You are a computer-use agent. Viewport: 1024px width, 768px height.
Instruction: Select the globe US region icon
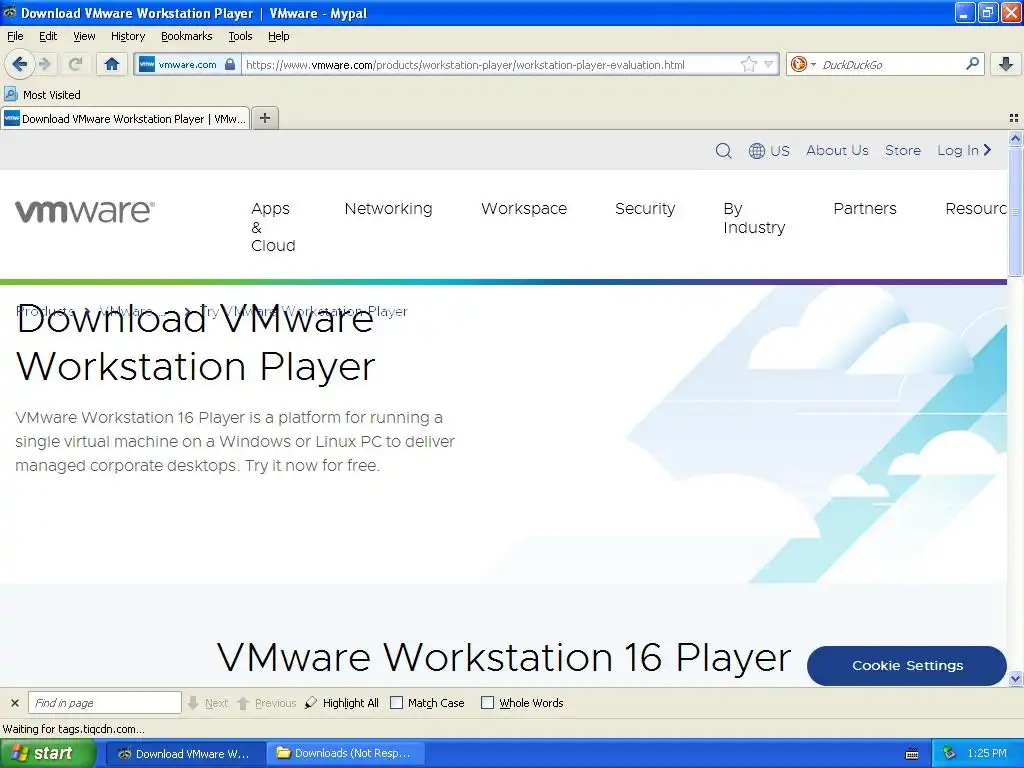(x=769, y=151)
